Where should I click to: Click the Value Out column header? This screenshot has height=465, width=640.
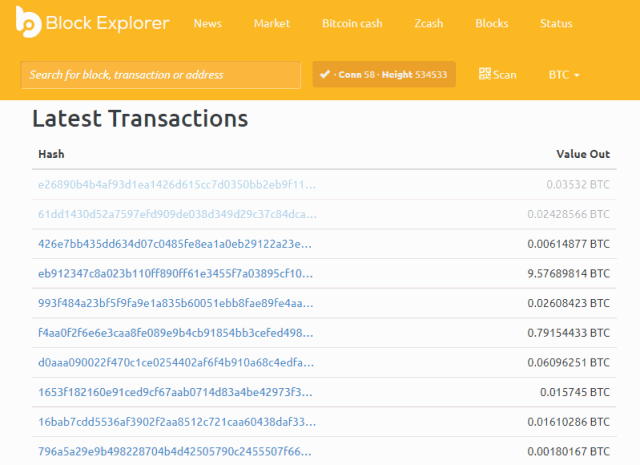coord(583,154)
